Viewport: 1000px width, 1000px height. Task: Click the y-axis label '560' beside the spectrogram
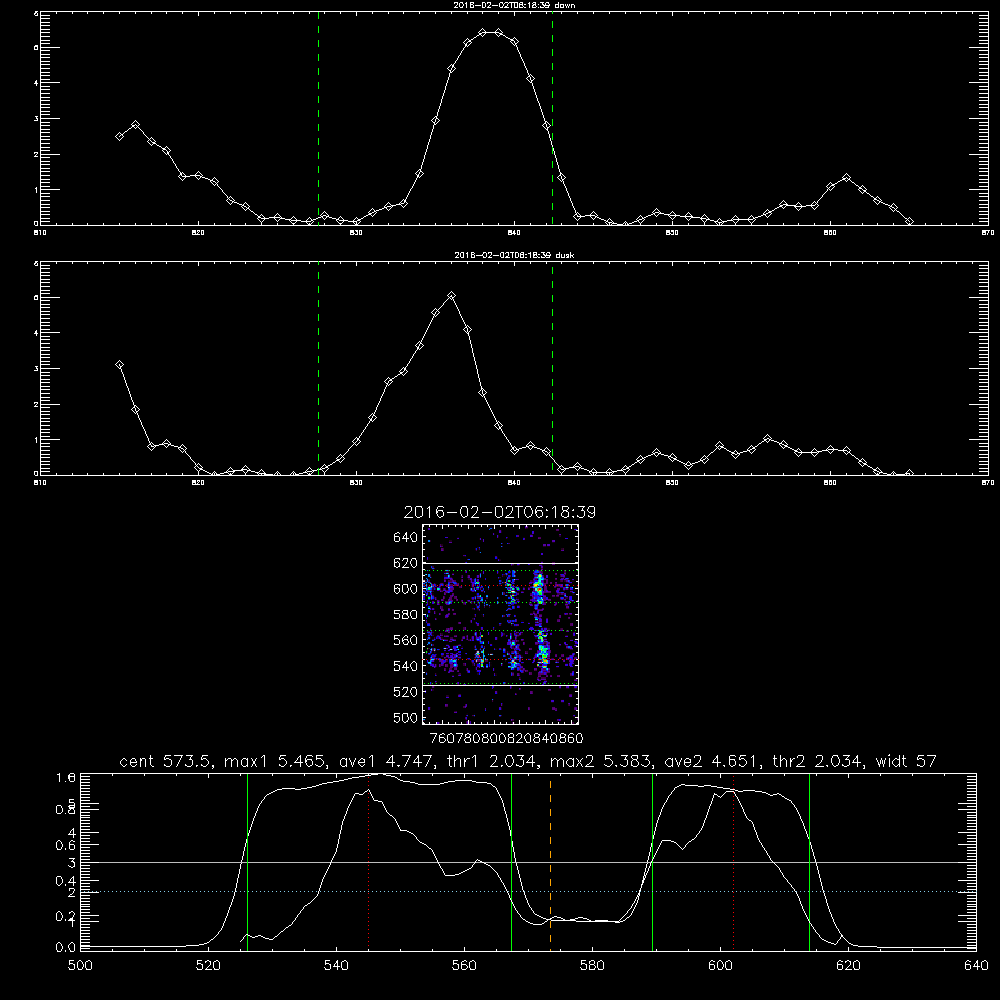click(405, 640)
